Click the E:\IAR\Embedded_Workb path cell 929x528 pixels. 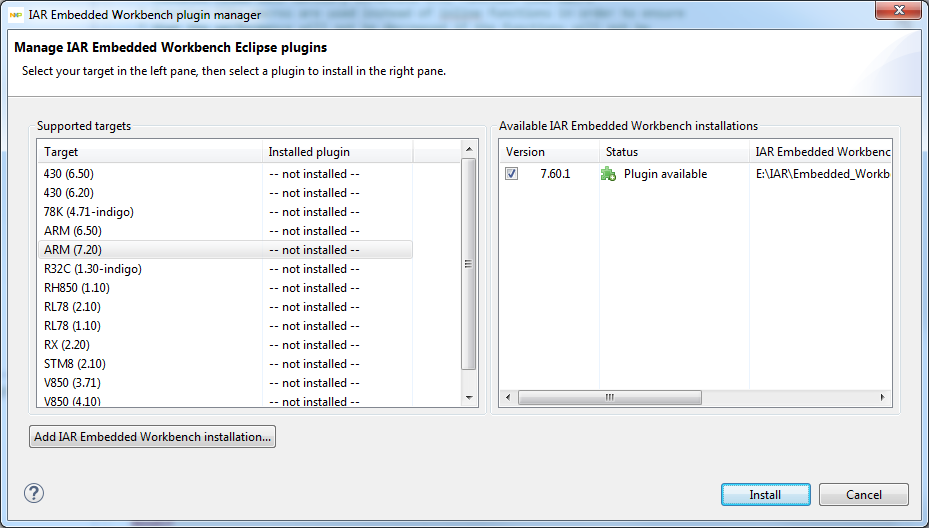click(x=823, y=174)
